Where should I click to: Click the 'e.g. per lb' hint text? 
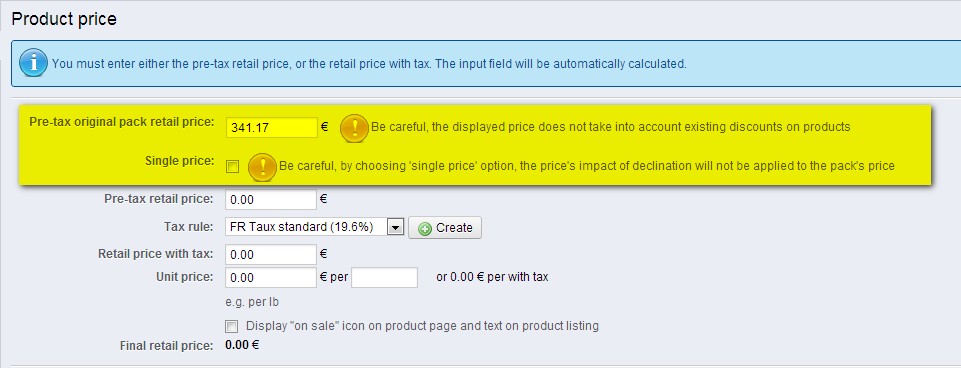pos(253,302)
